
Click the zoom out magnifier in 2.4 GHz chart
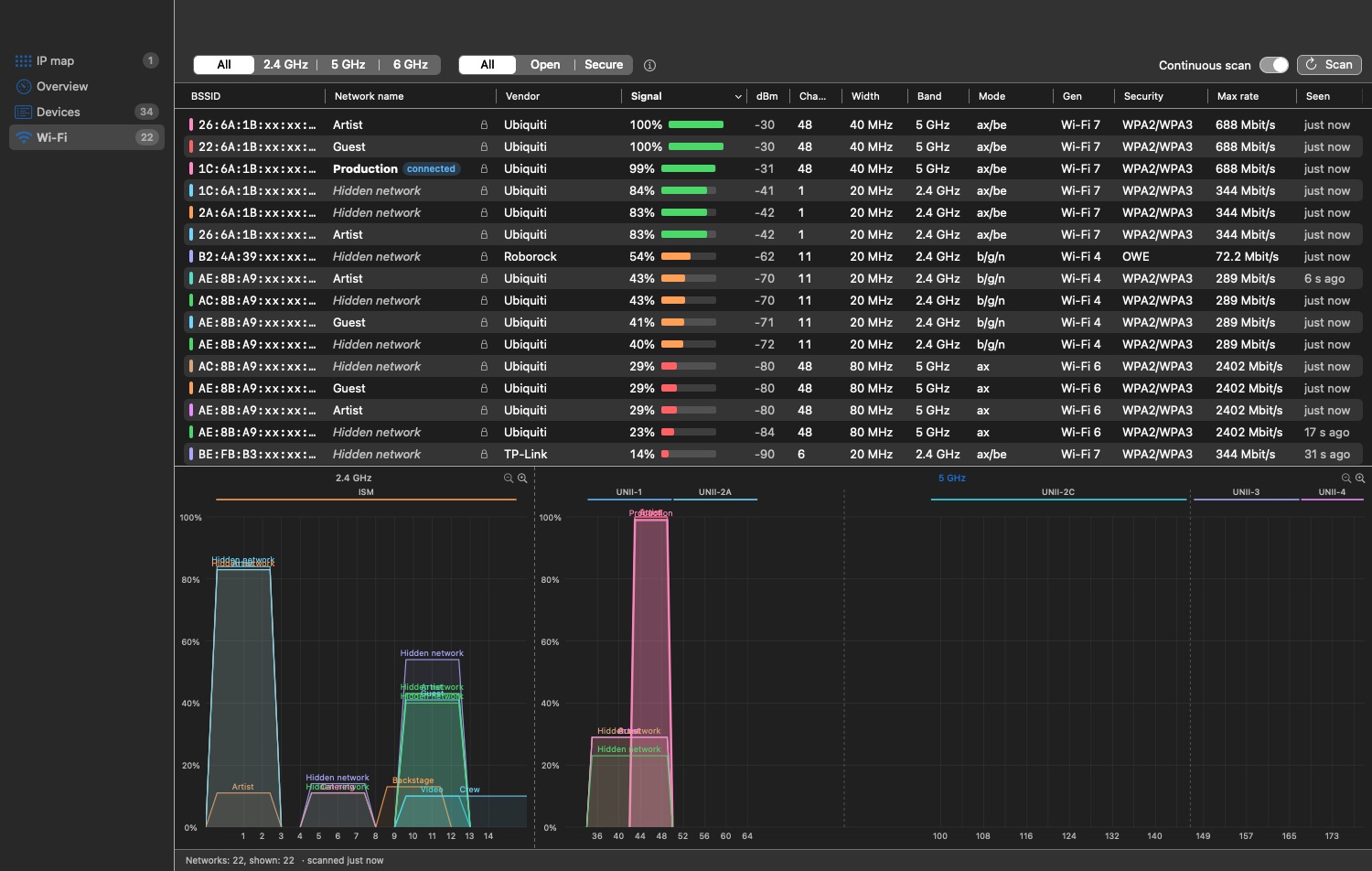tap(509, 478)
